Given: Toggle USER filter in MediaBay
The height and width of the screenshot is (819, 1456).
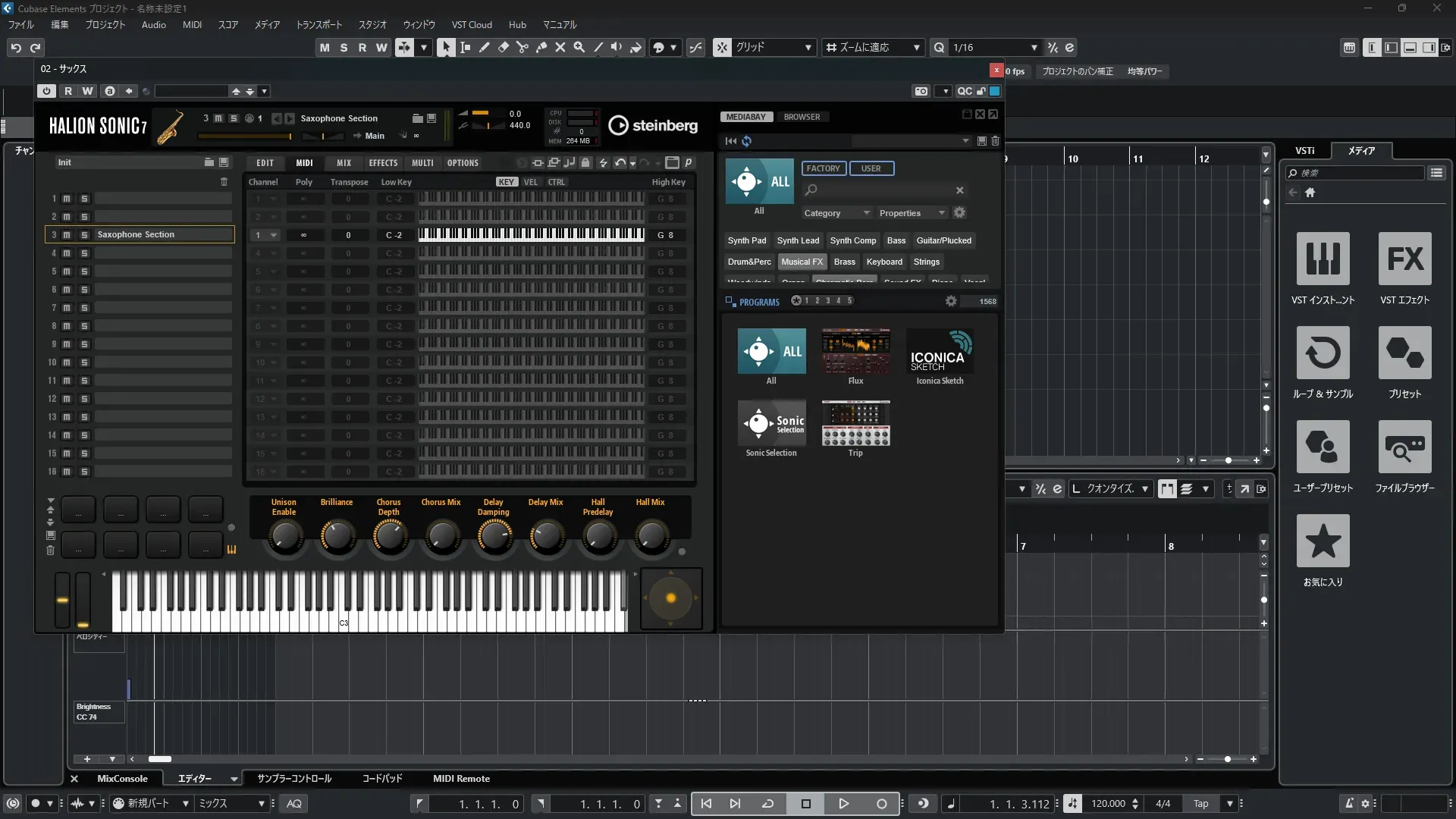Looking at the screenshot, I should [x=871, y=168].
